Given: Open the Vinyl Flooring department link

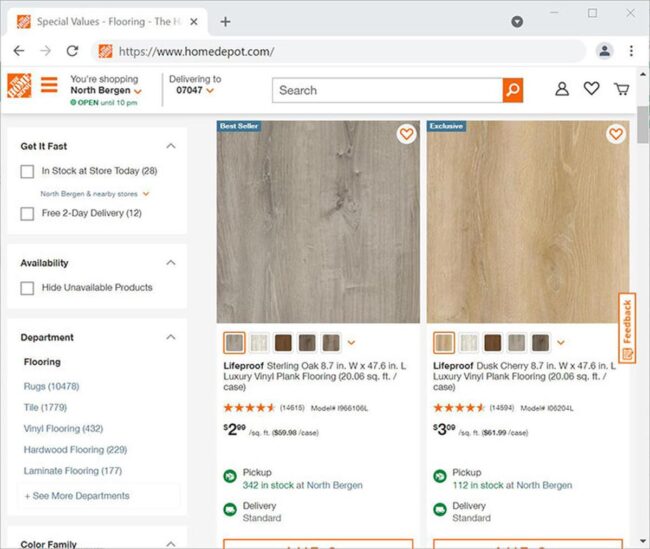Looking at the screenshot, I should pos(63,428).
